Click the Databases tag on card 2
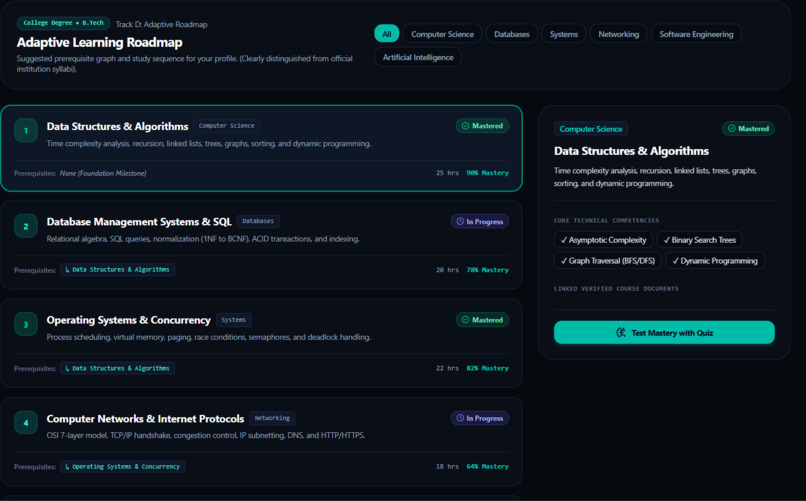The image size is (806, 501). pyautogui.click(x=258, y=221)
